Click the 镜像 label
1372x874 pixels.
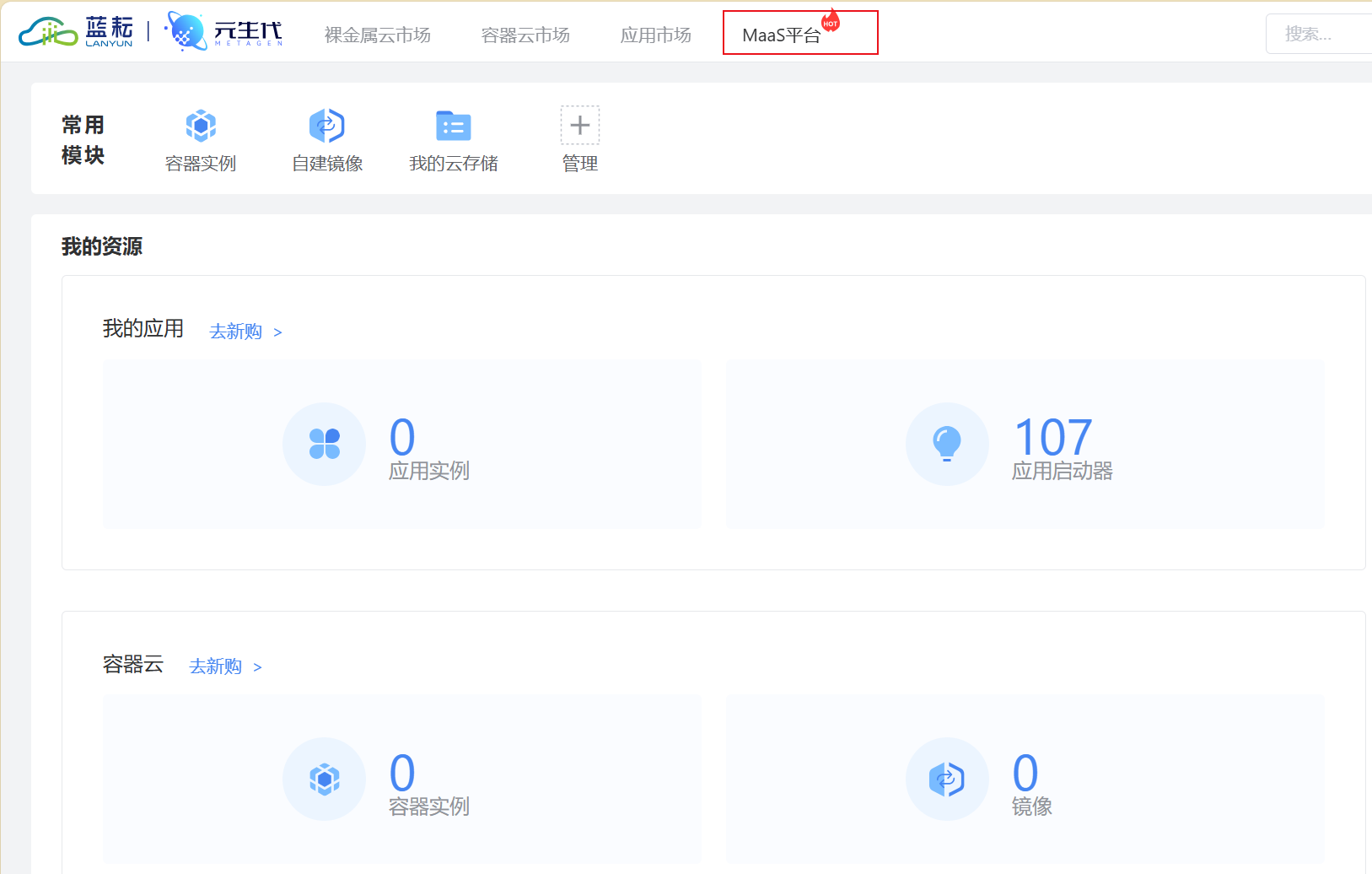1032,807
